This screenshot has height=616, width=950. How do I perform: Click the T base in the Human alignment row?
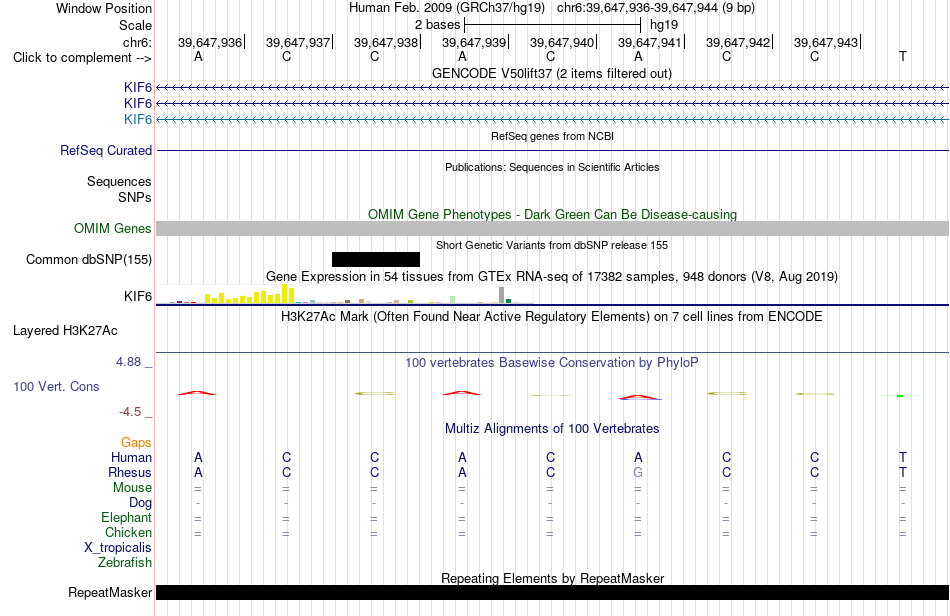903,457
